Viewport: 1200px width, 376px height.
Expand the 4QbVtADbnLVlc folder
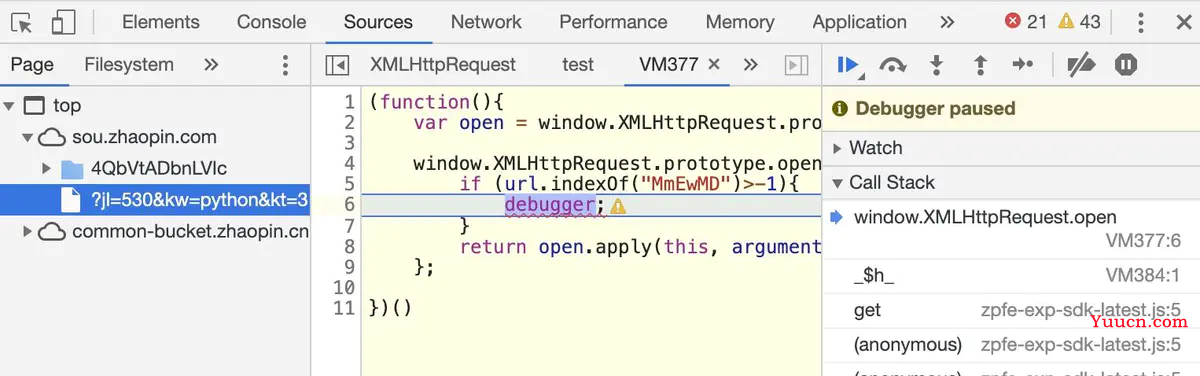pos(47,168)
